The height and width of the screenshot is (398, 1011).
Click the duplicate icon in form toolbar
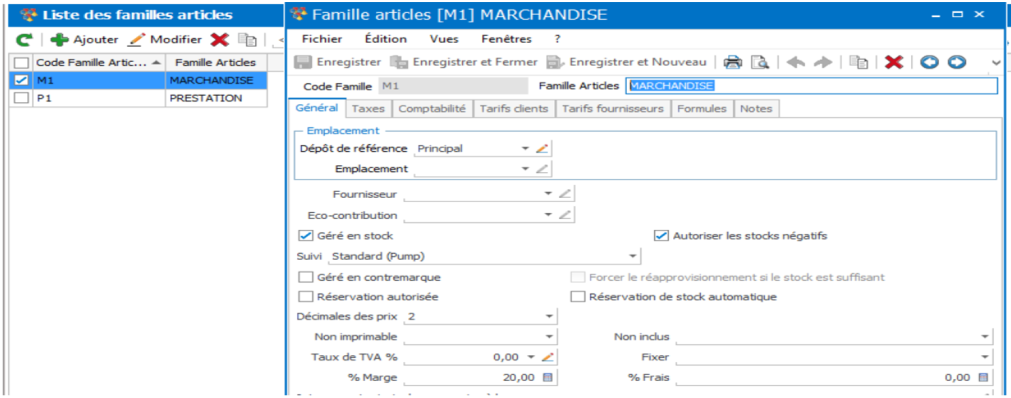858,62
